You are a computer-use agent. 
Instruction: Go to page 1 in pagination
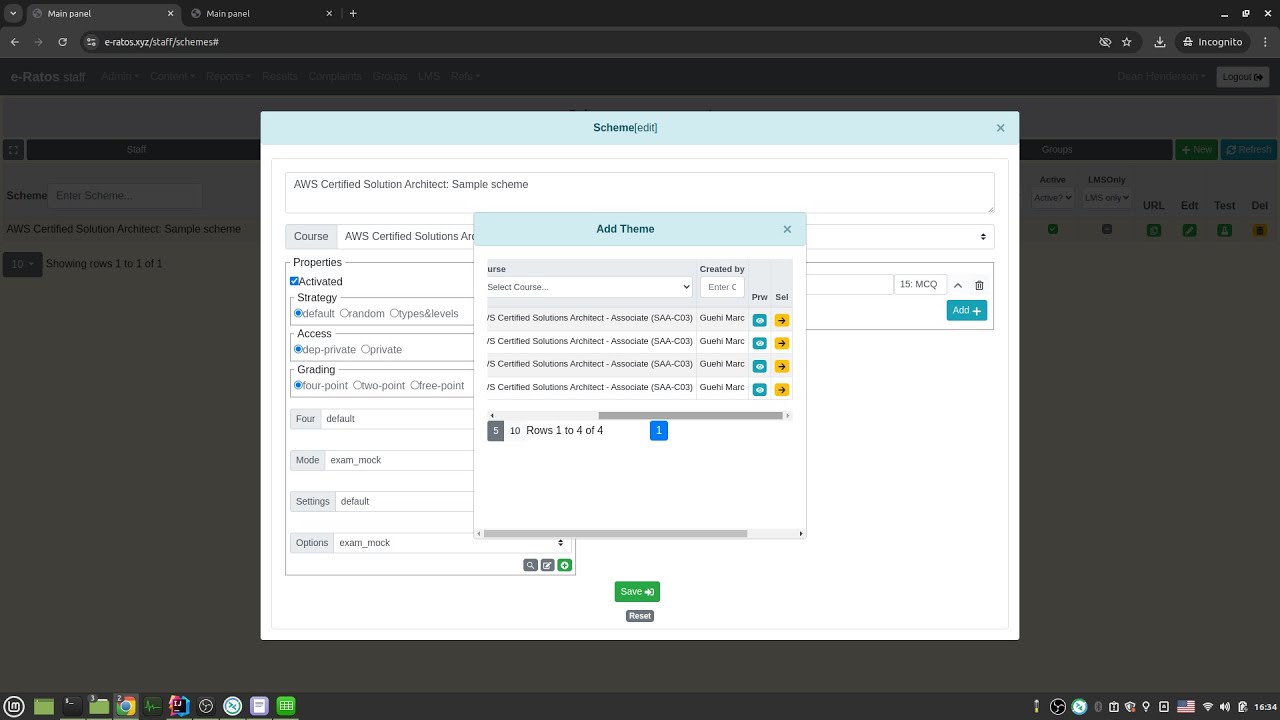coord(658,431)
